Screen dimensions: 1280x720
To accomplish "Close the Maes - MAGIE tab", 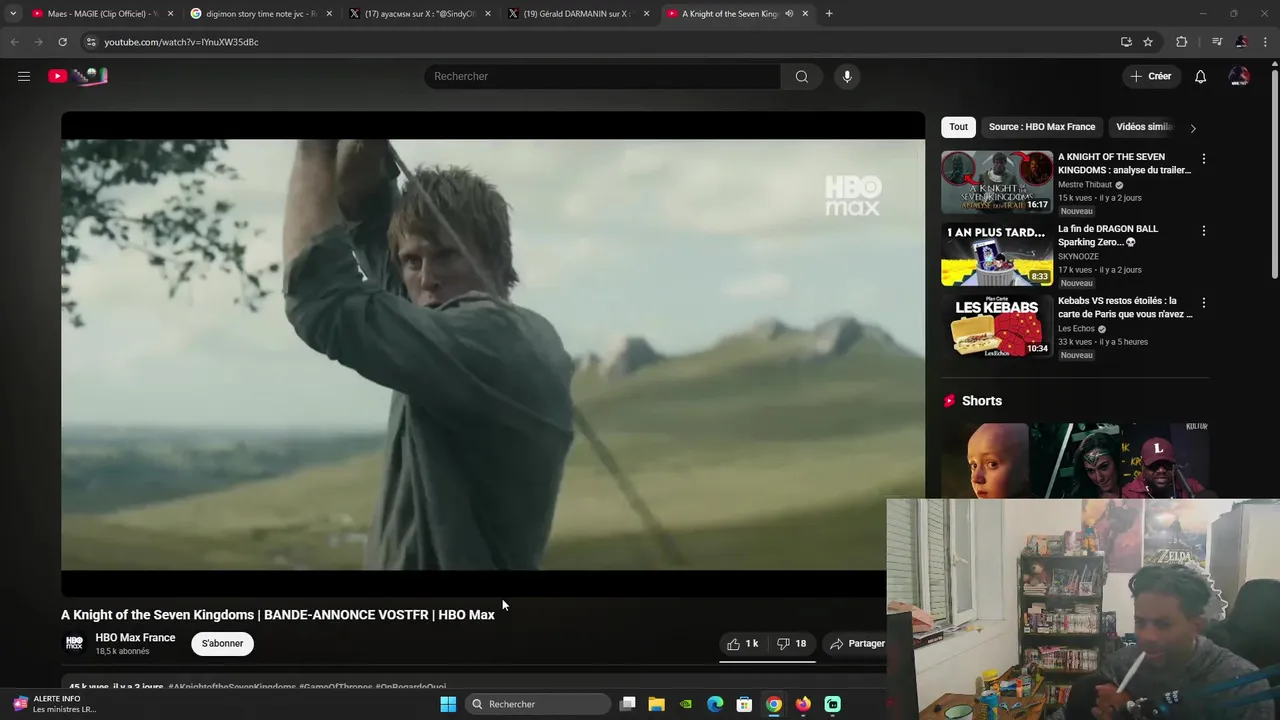I will [x=170, y=14].
